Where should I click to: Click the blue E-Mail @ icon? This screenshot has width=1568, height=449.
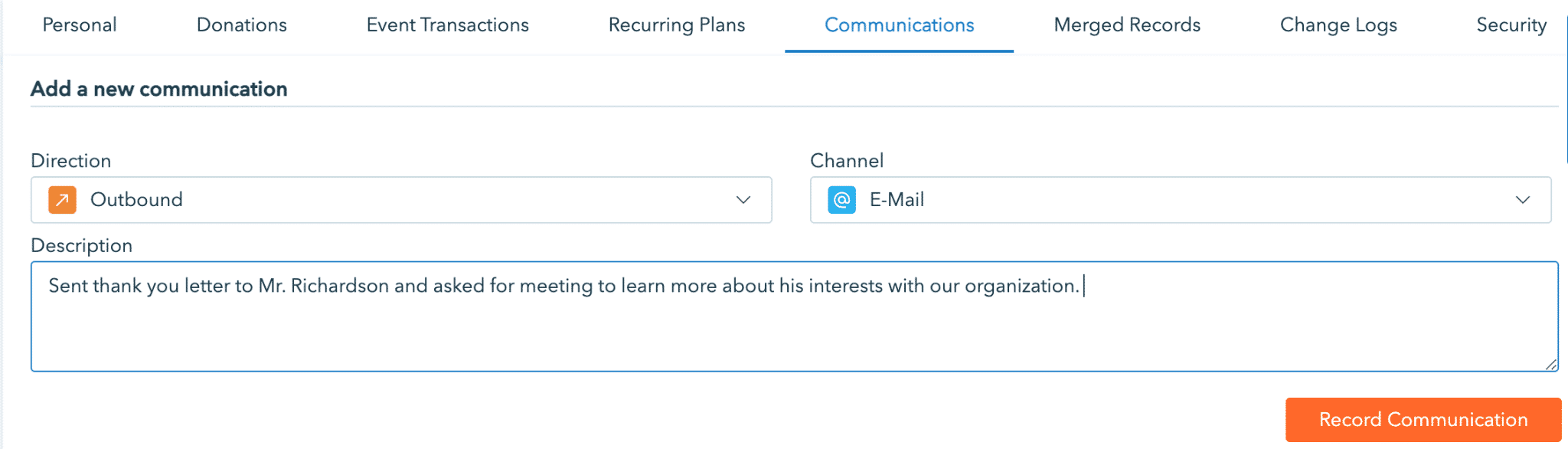(x=841, y=200)
